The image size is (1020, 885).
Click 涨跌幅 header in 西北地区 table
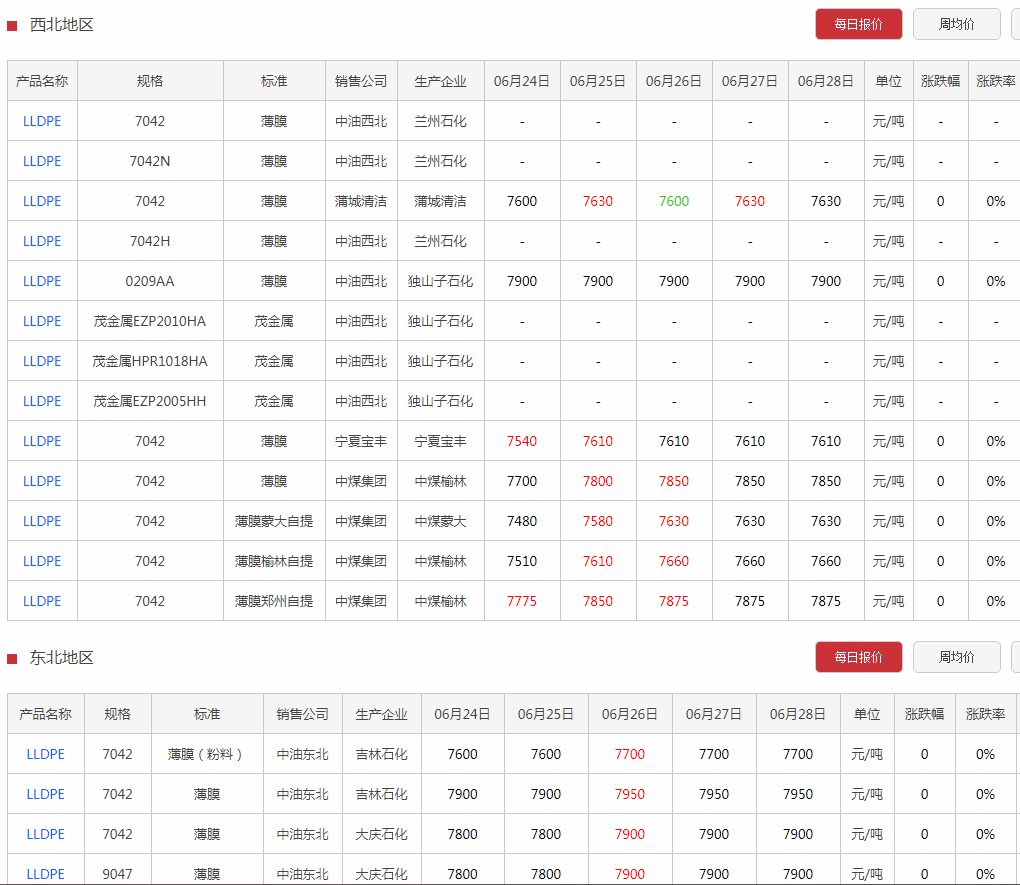tap(941, 81)
